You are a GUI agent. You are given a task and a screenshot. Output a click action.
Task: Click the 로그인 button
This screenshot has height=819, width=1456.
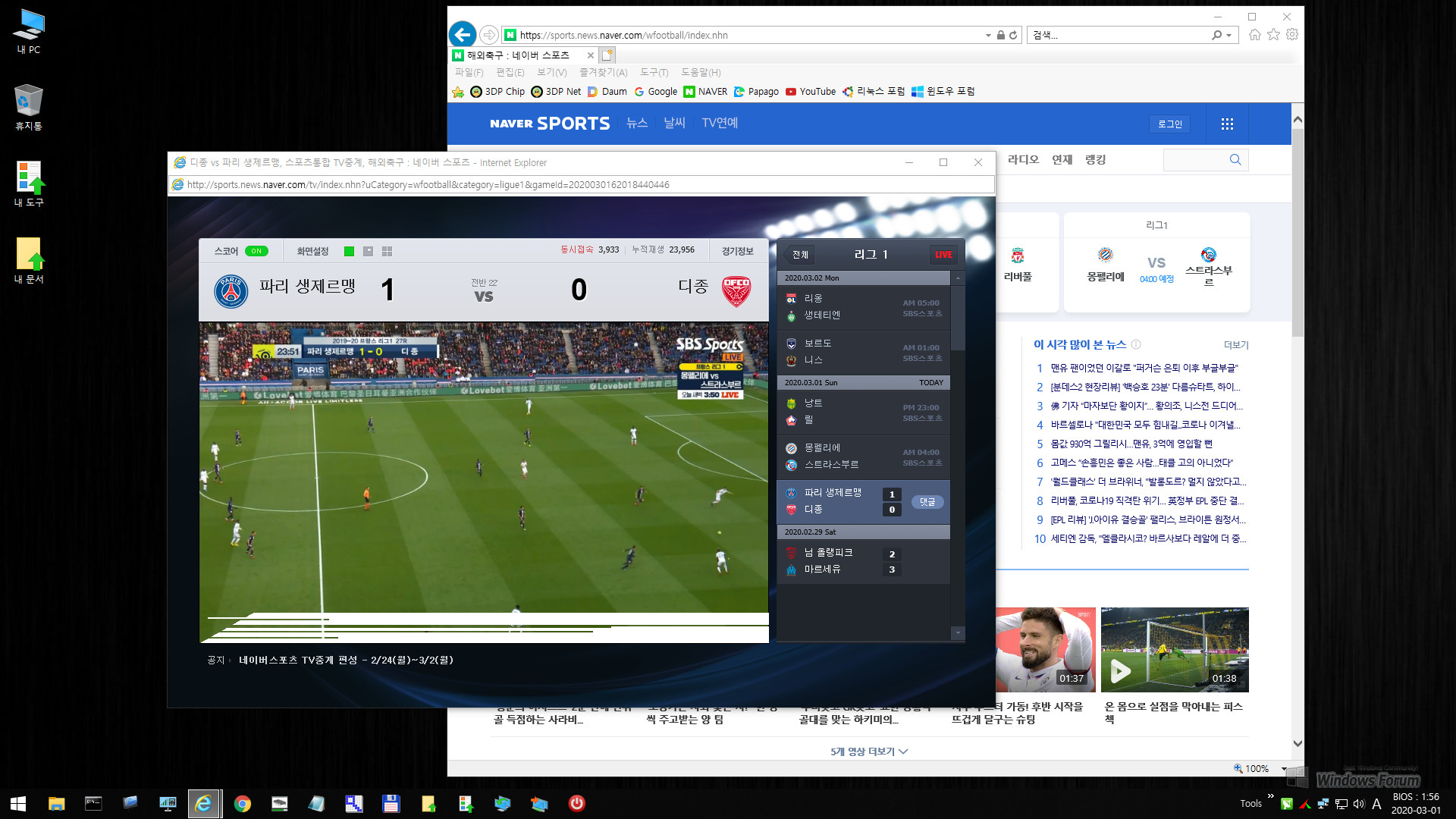click(1170, 124)
